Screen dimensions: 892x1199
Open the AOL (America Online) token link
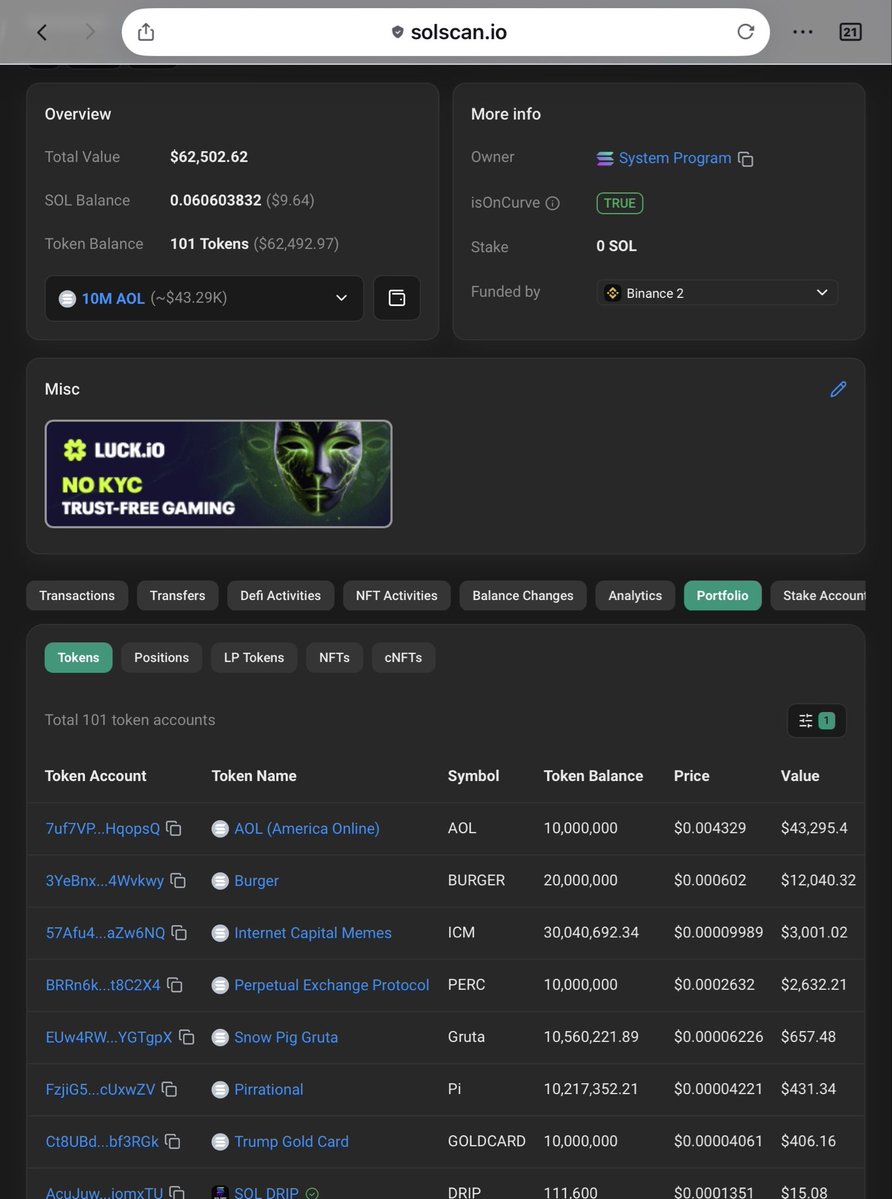(306, 829)
